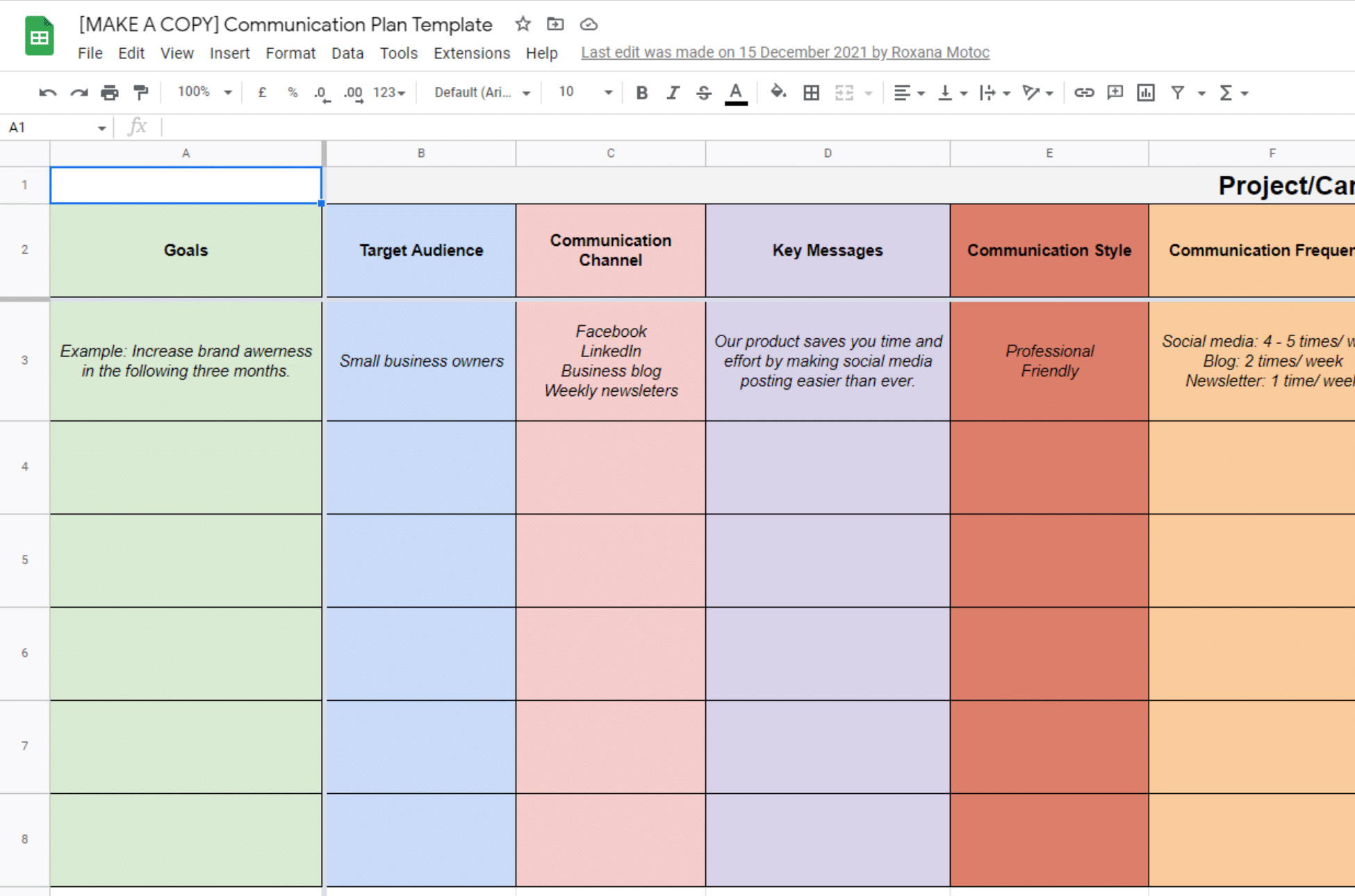Star the Communication Plan spreadsheet
1355x896 pixels.
tap(522, 24)
